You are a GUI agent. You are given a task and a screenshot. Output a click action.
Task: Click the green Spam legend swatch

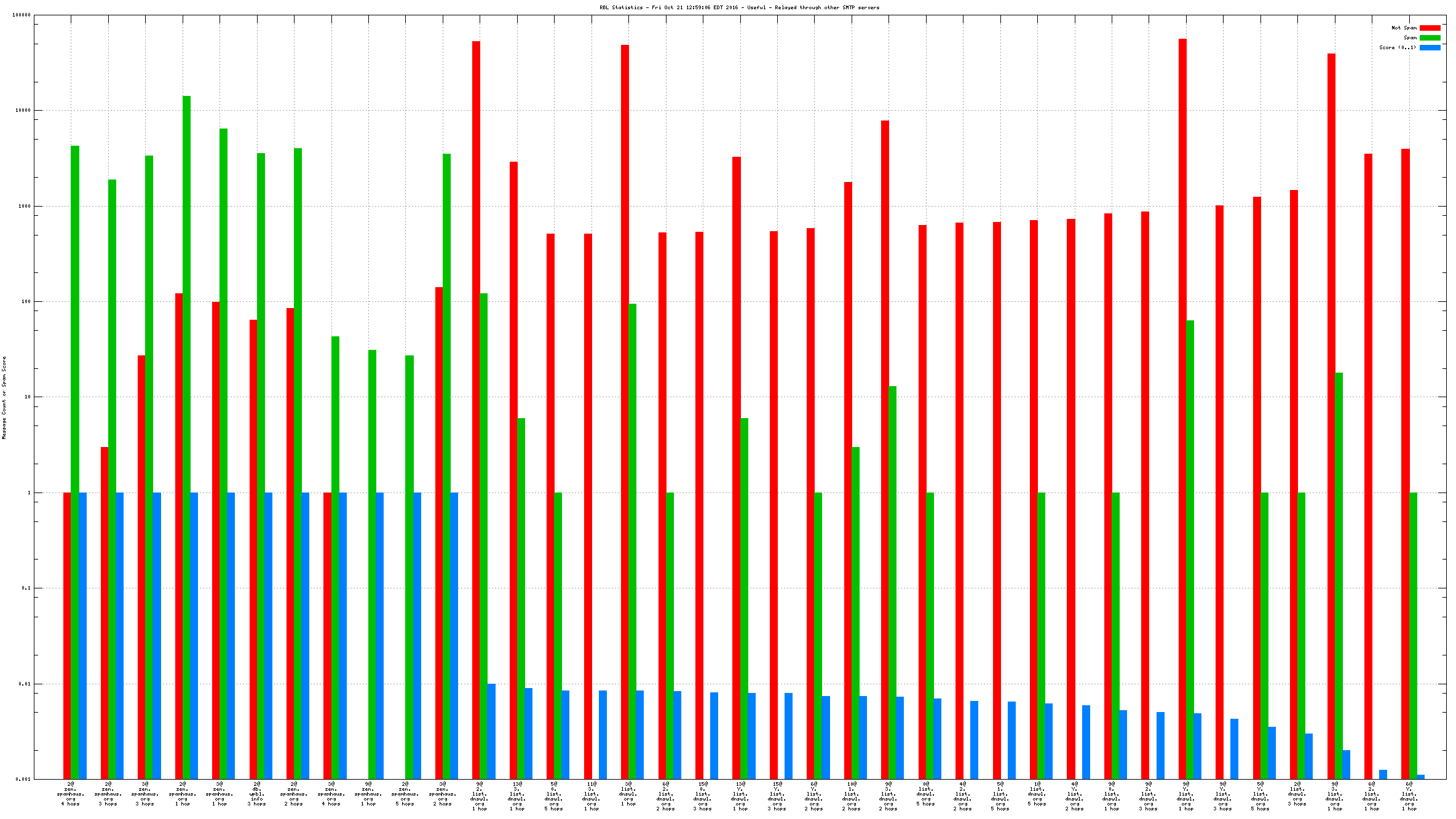click(1430, 38)
